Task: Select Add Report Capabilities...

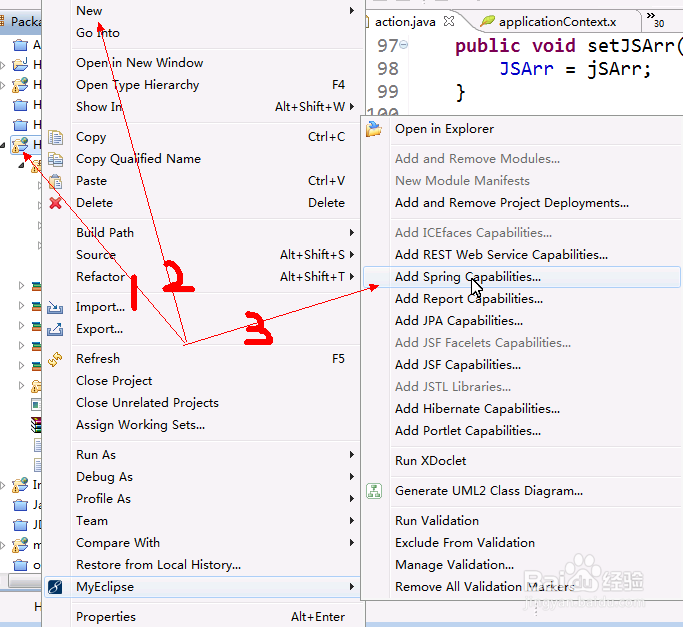Action: (x=522, y=299)
